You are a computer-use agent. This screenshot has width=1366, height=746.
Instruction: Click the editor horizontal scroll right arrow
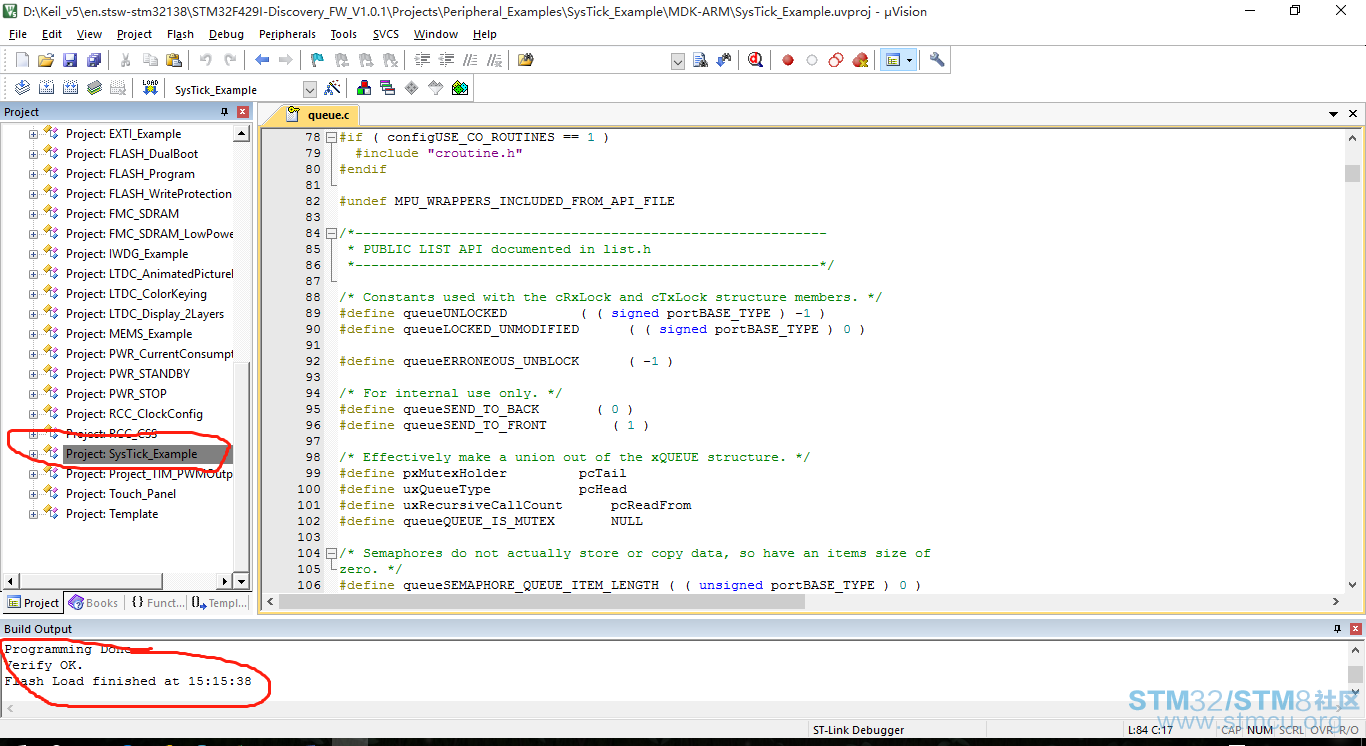point(1336,602)
